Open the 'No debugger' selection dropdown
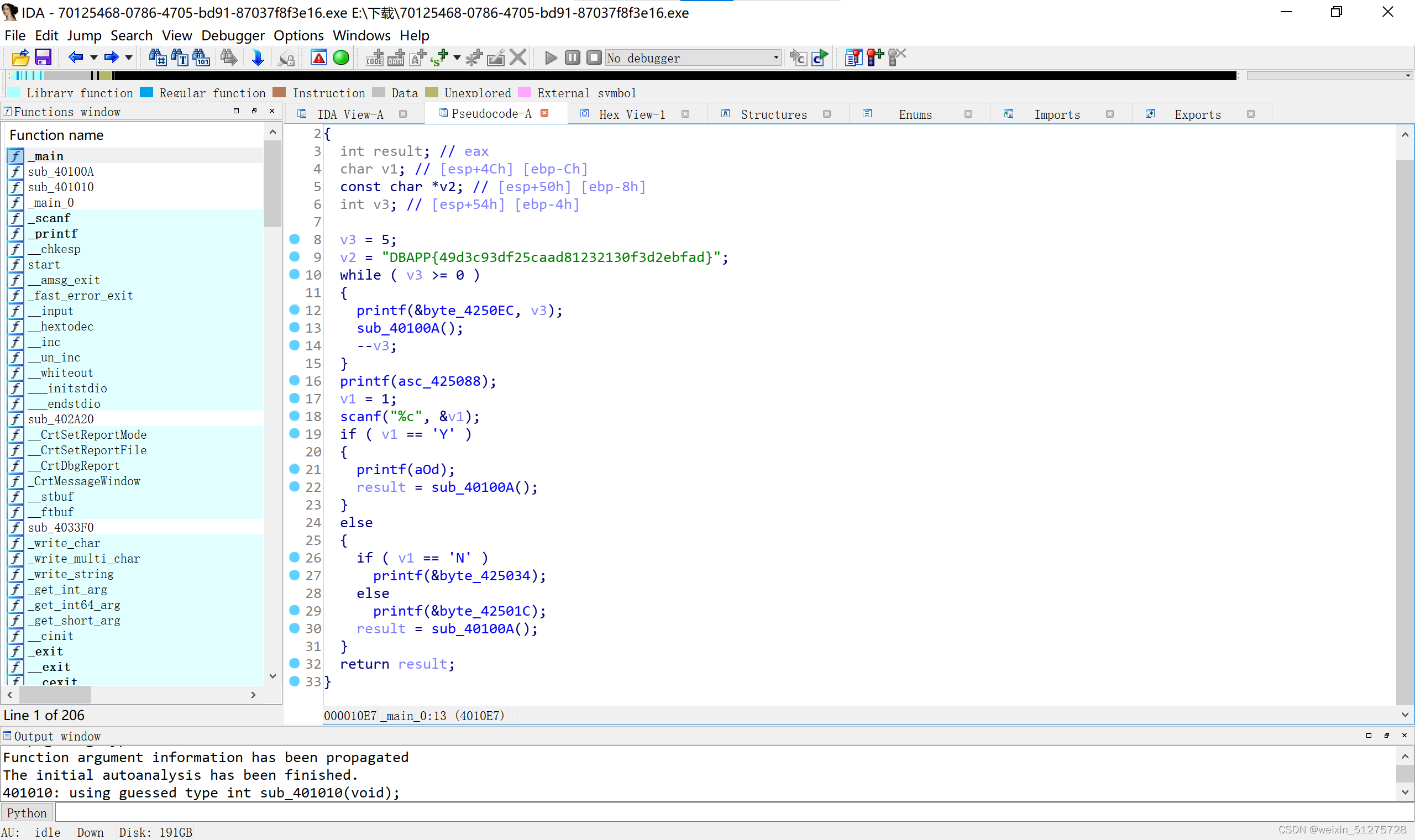Screen dimensions: 1415x840 [693, 57]
